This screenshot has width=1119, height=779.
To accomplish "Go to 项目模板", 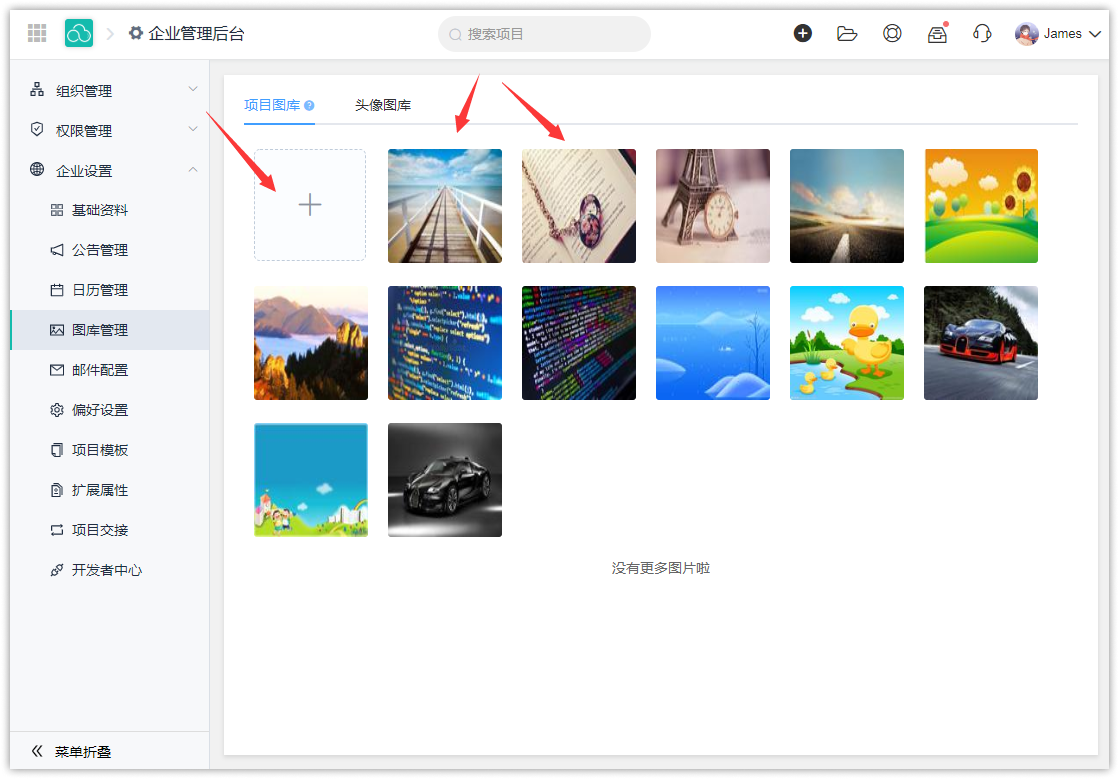I will tap(110, 449).
